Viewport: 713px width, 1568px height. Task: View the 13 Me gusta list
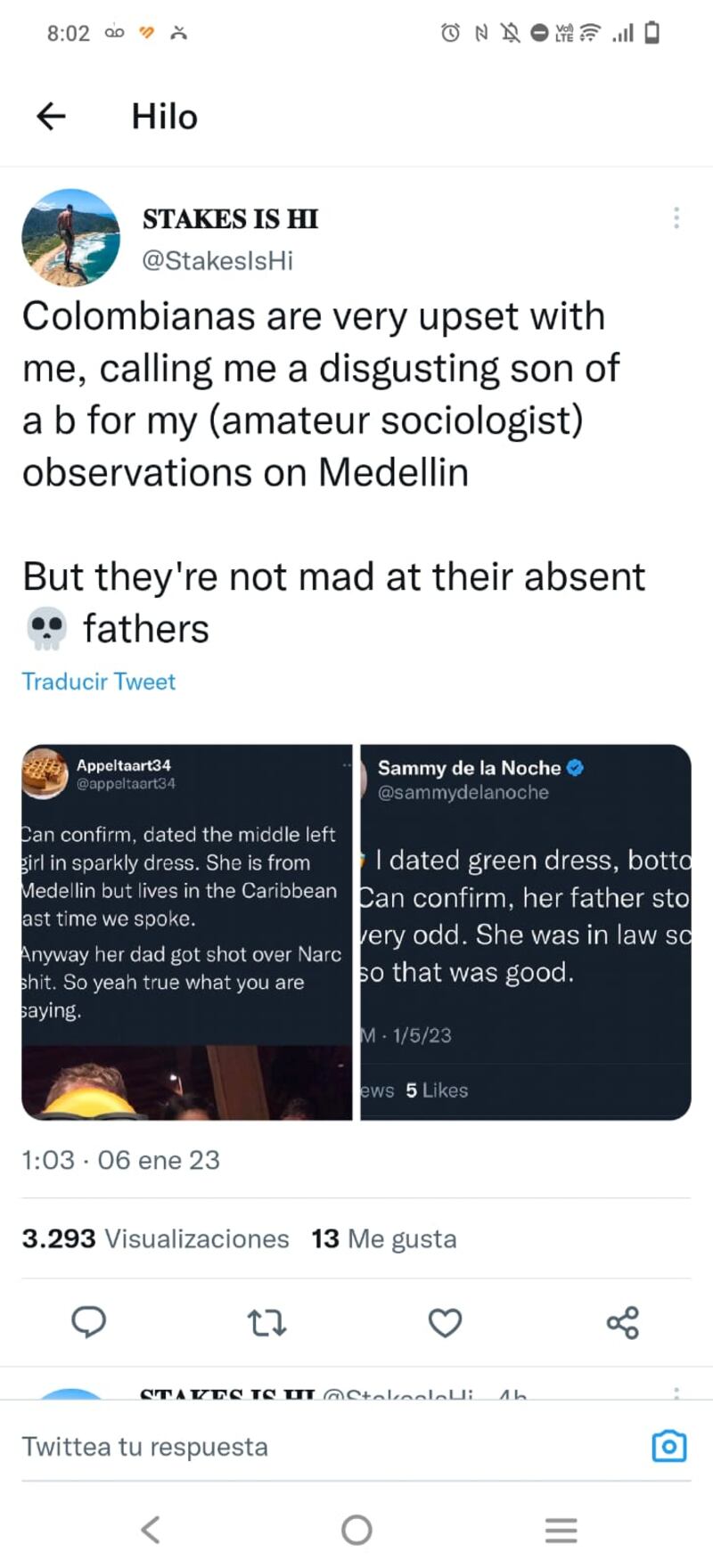[384, 1239]
